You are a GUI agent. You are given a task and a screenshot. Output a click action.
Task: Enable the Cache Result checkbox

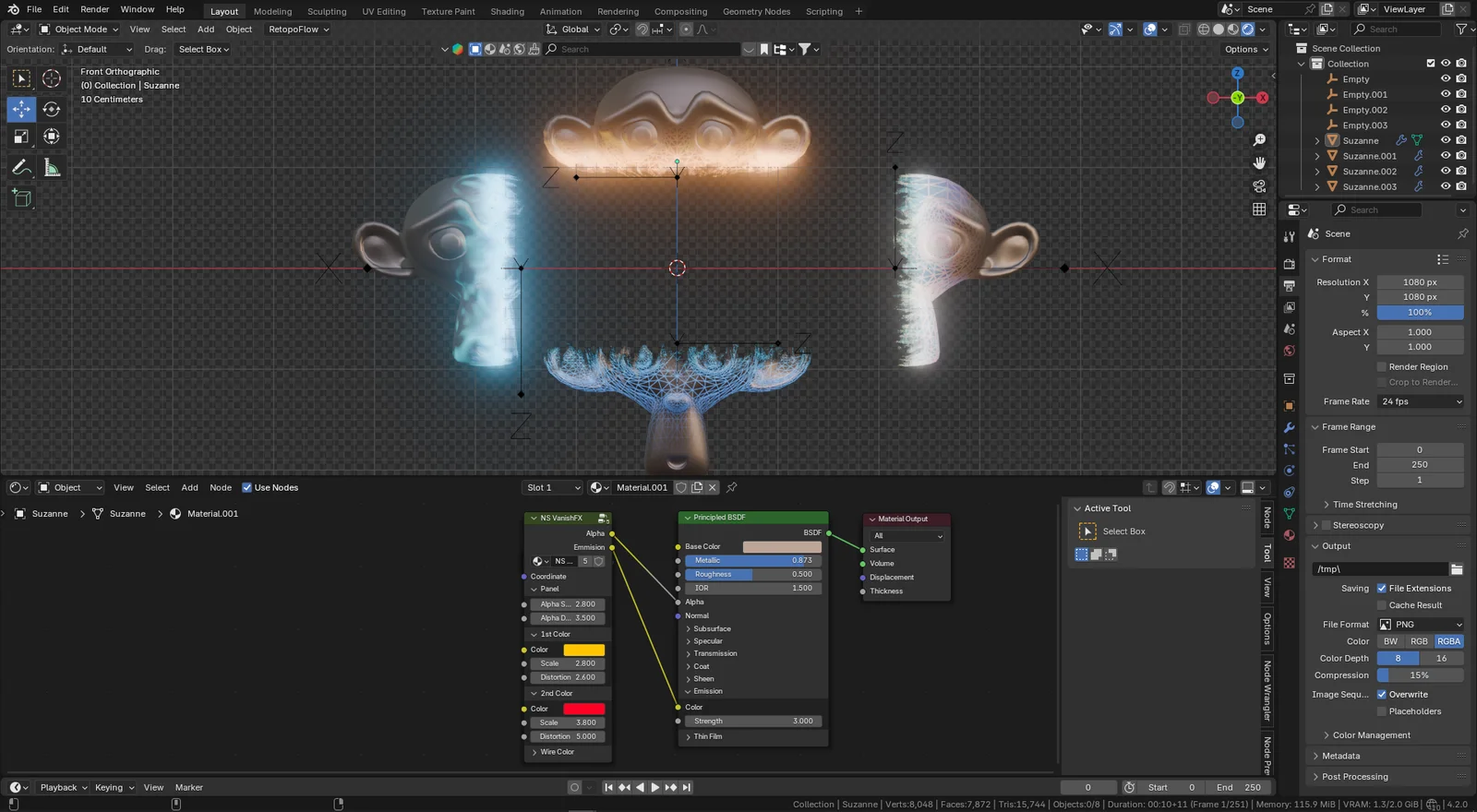[1382, 605]
